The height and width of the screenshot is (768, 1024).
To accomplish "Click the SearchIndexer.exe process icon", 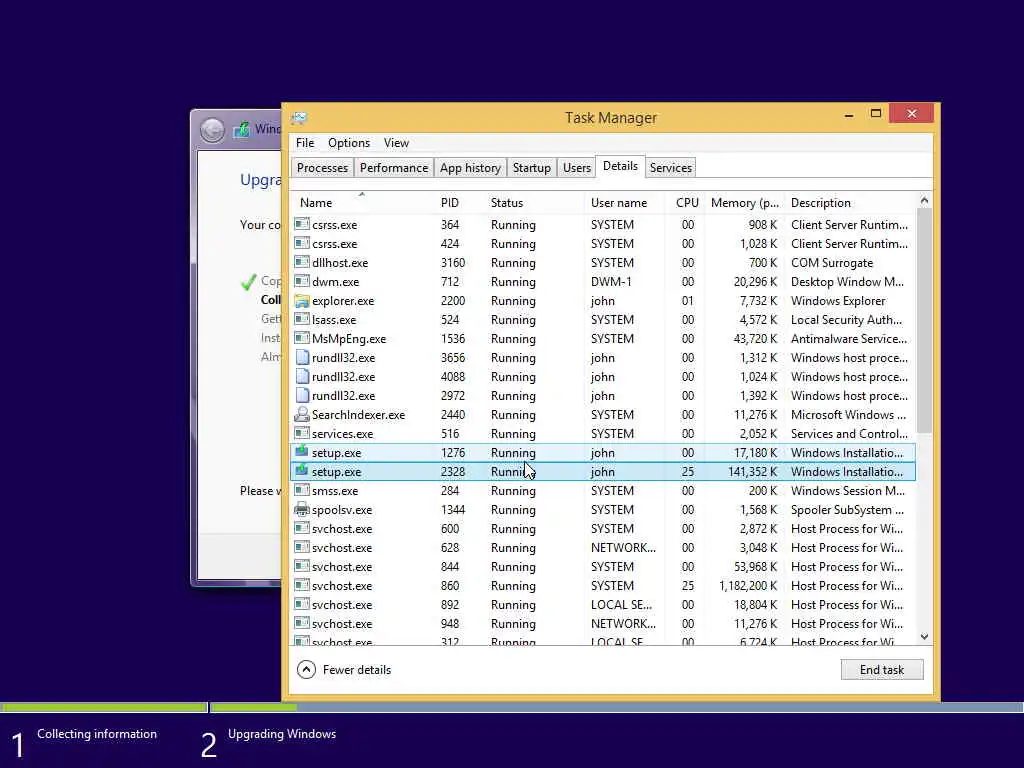I will coord(302,415).
